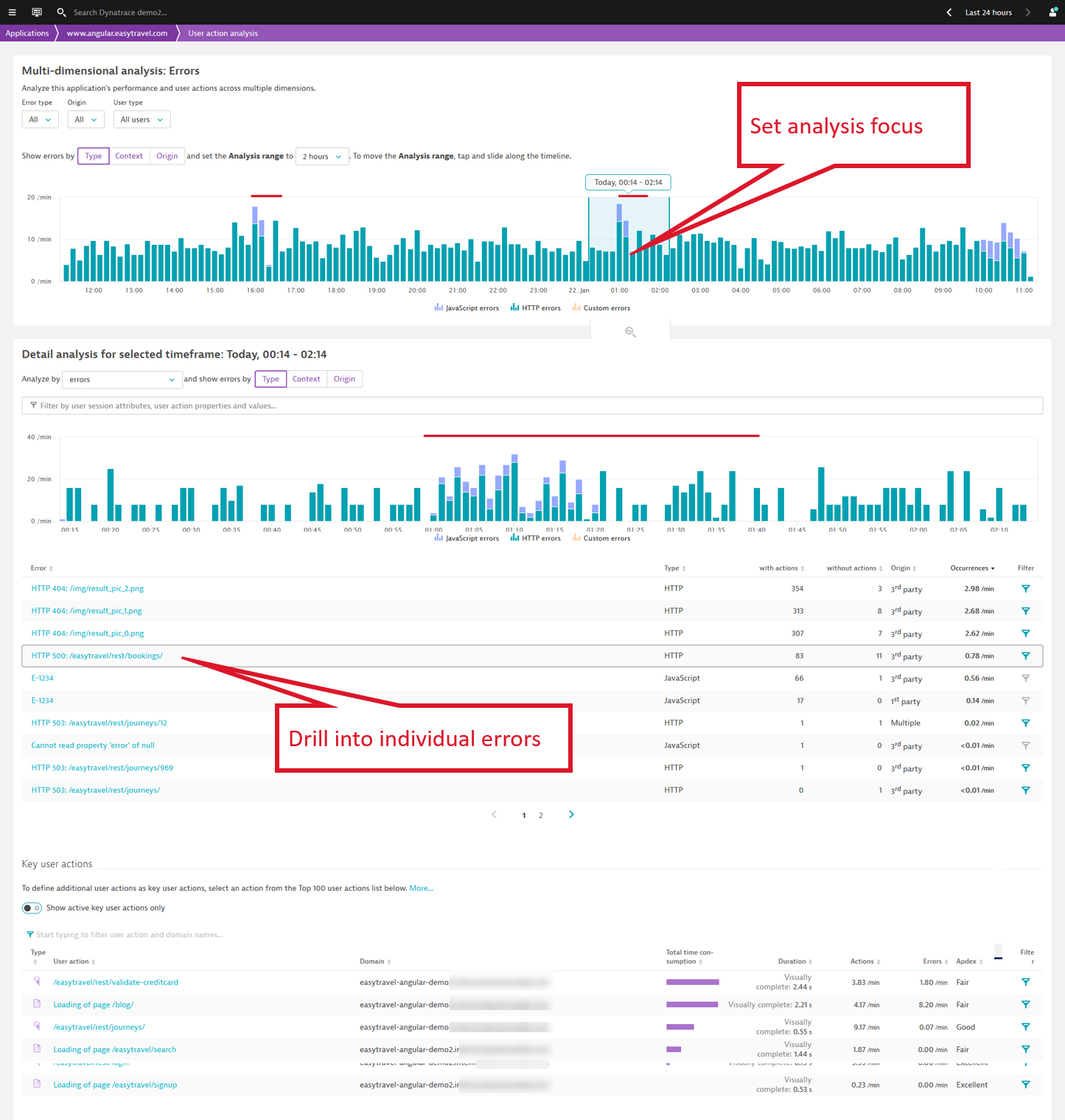Open www.angular.easytravel.com breadcrumb
Screen dimensions: 1065x1120
117,33
